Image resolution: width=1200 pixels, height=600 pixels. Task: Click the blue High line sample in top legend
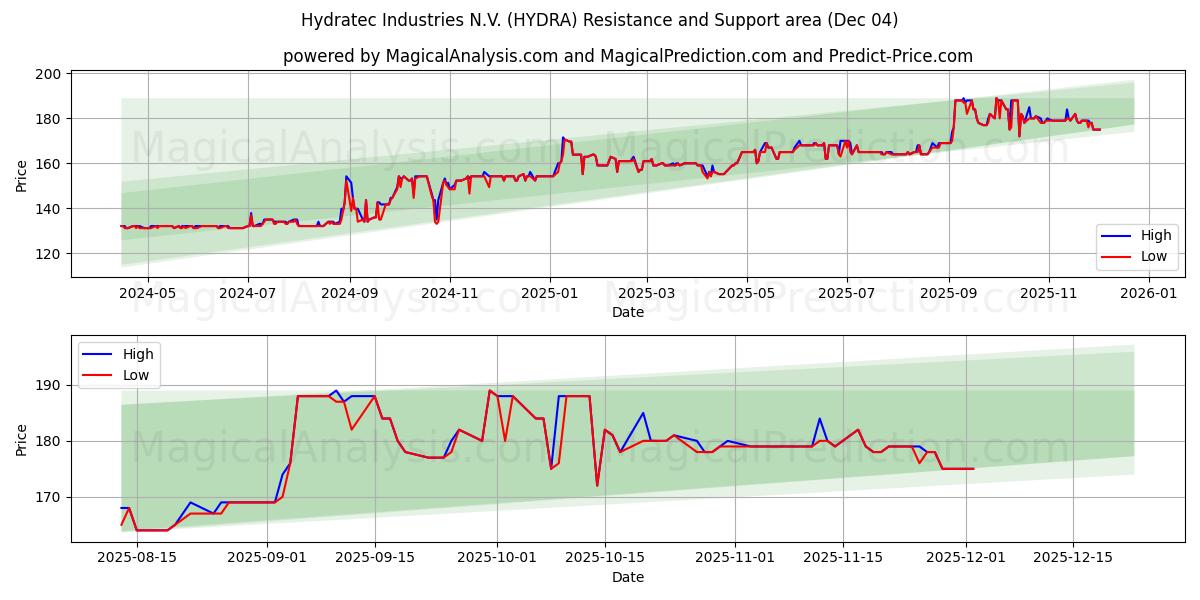coord(1116,236)
